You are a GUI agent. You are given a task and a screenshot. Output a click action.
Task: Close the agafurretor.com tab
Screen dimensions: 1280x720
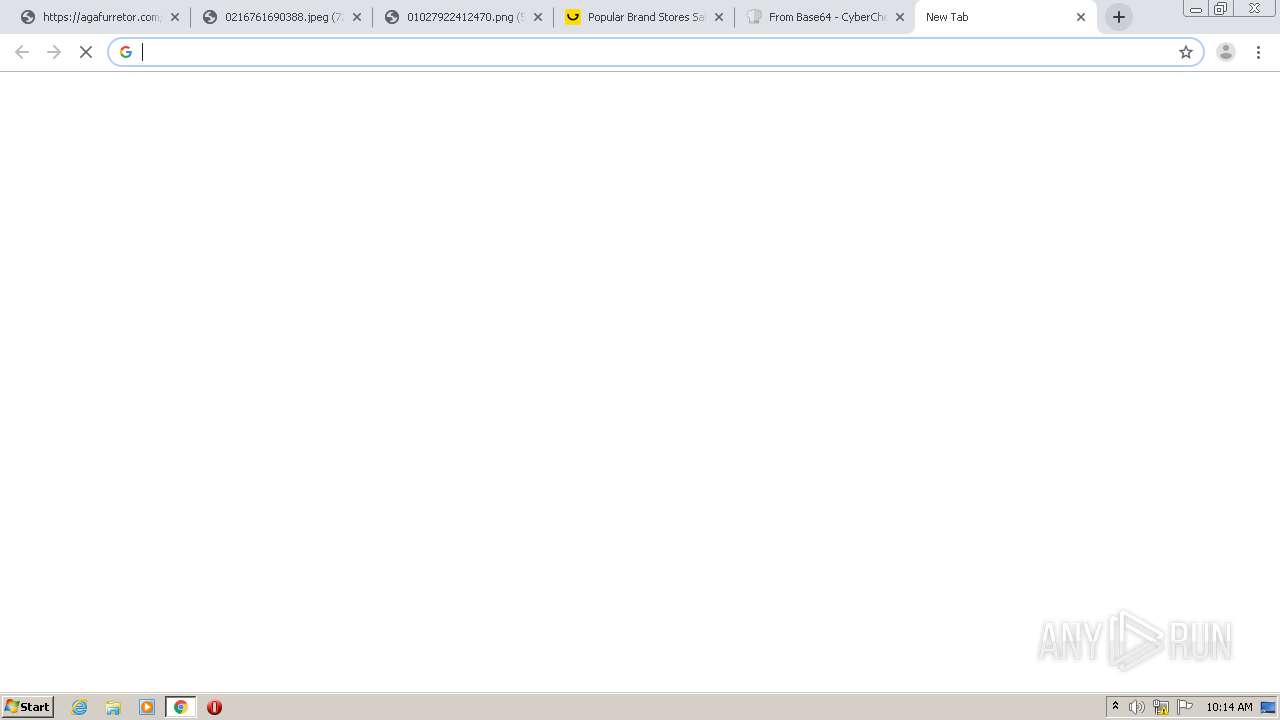tap(175, 17)
